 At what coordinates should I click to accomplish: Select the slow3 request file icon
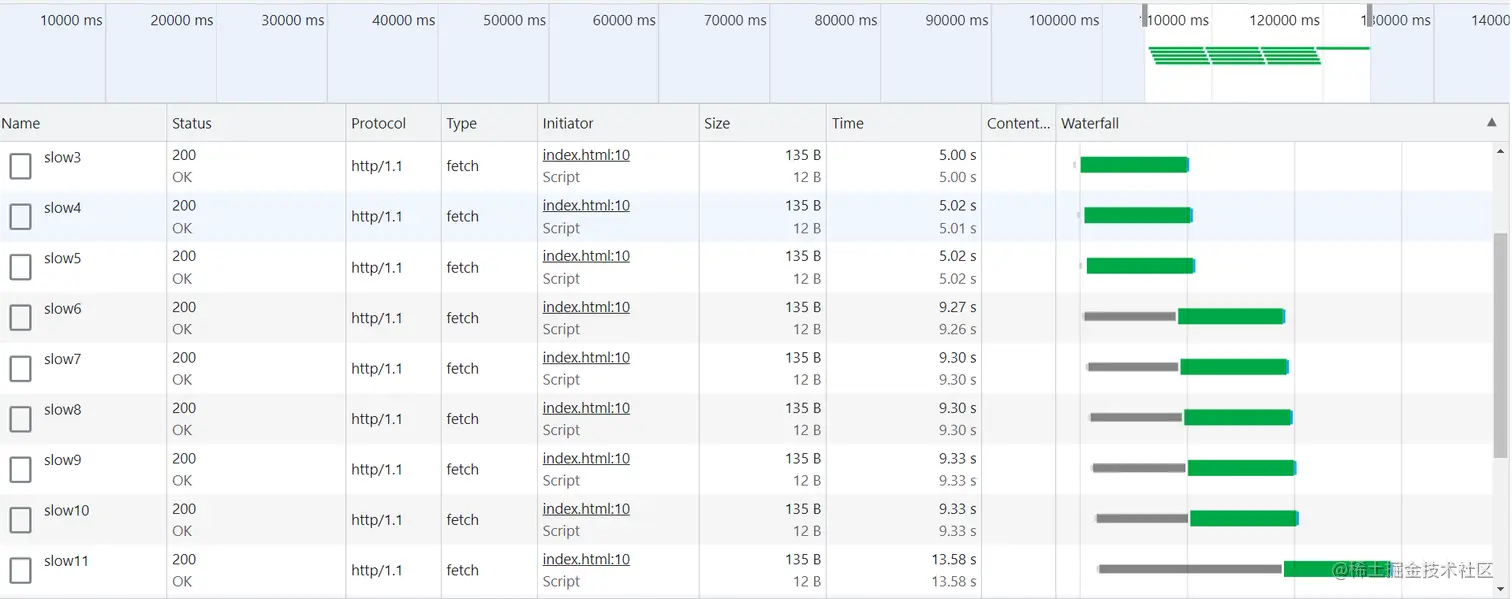20,166
